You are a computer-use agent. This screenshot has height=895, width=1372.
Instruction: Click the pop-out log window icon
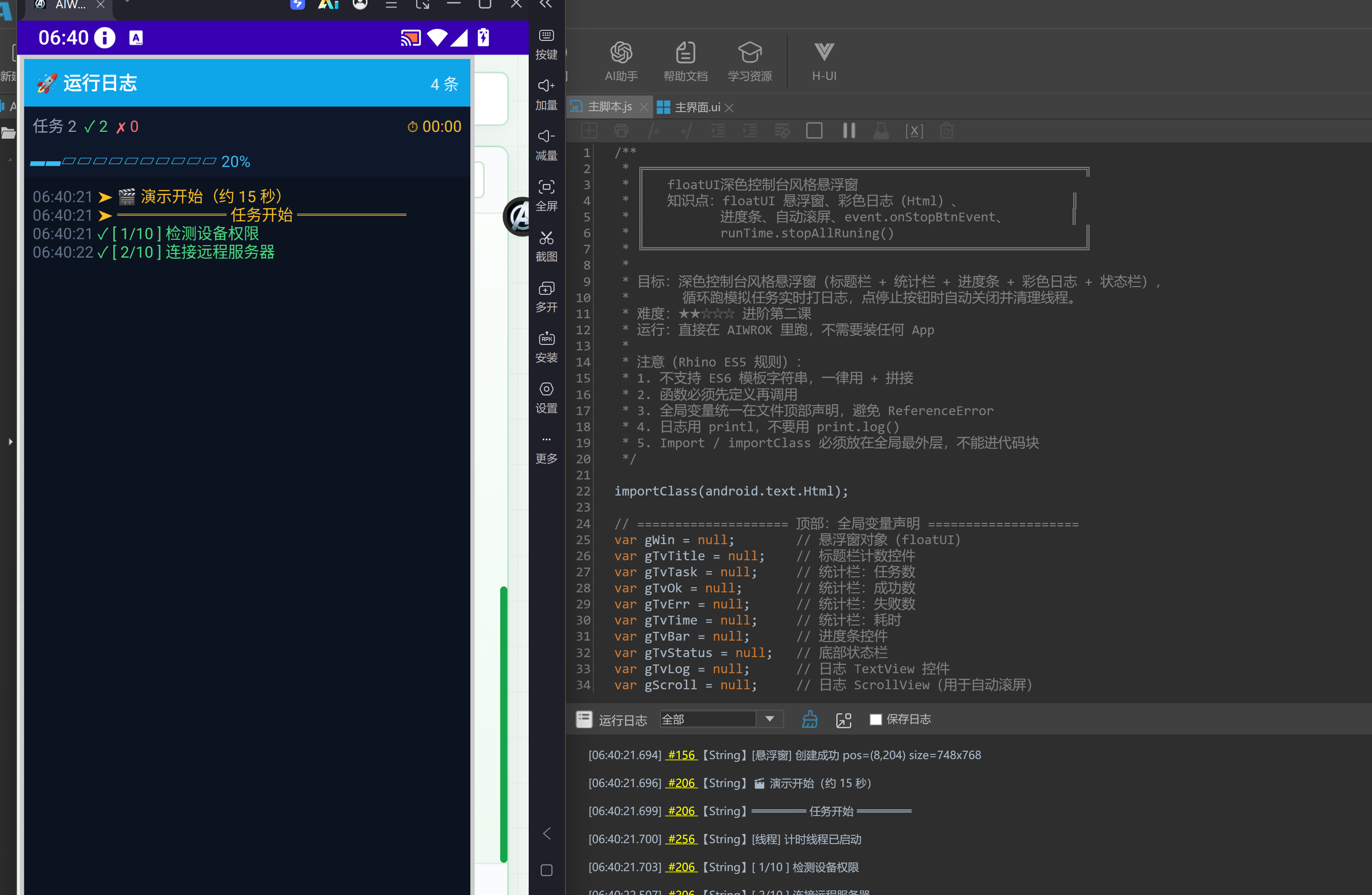tap(843, 720)
